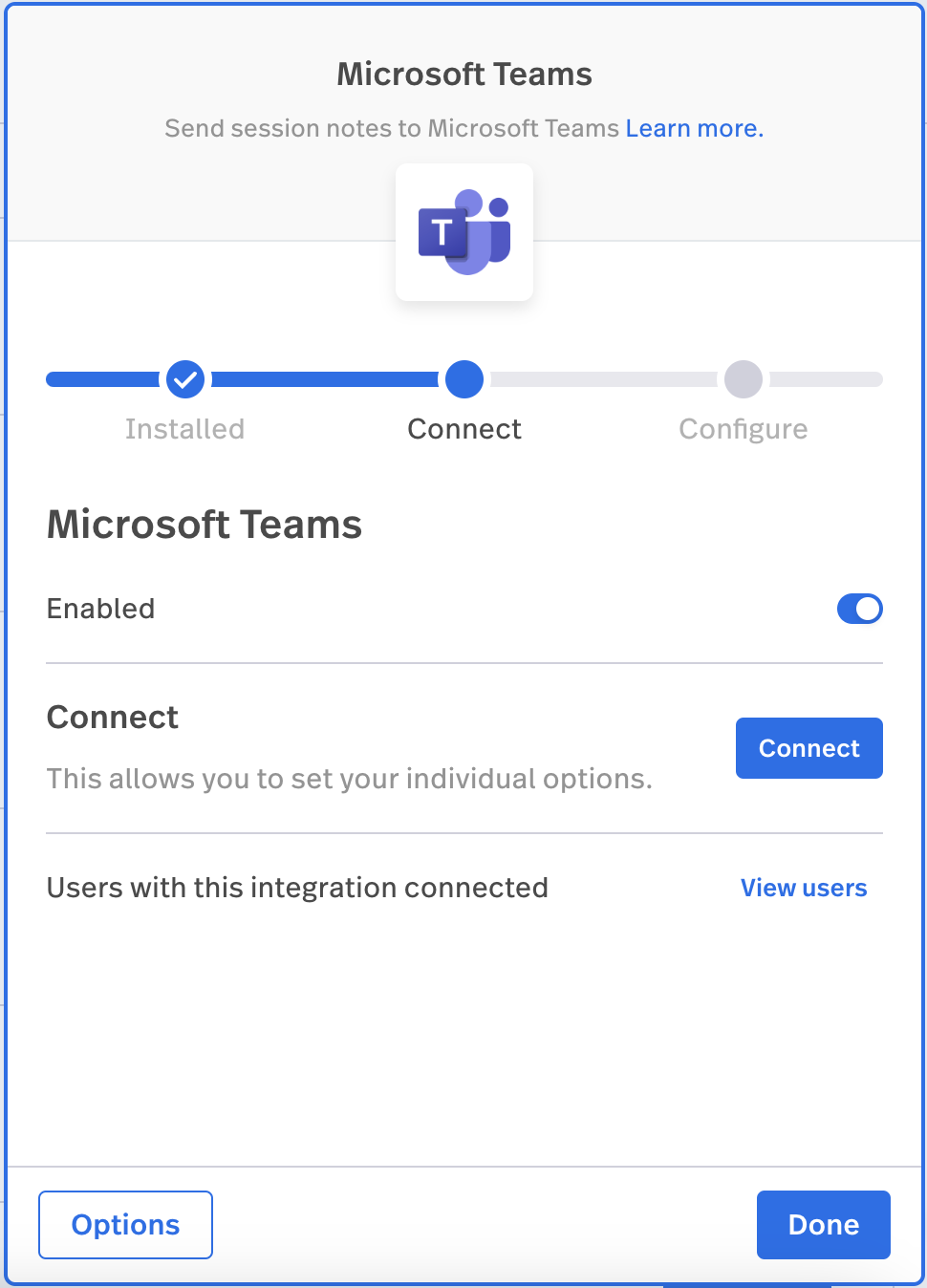Open the Configure step label

point(744,430)
